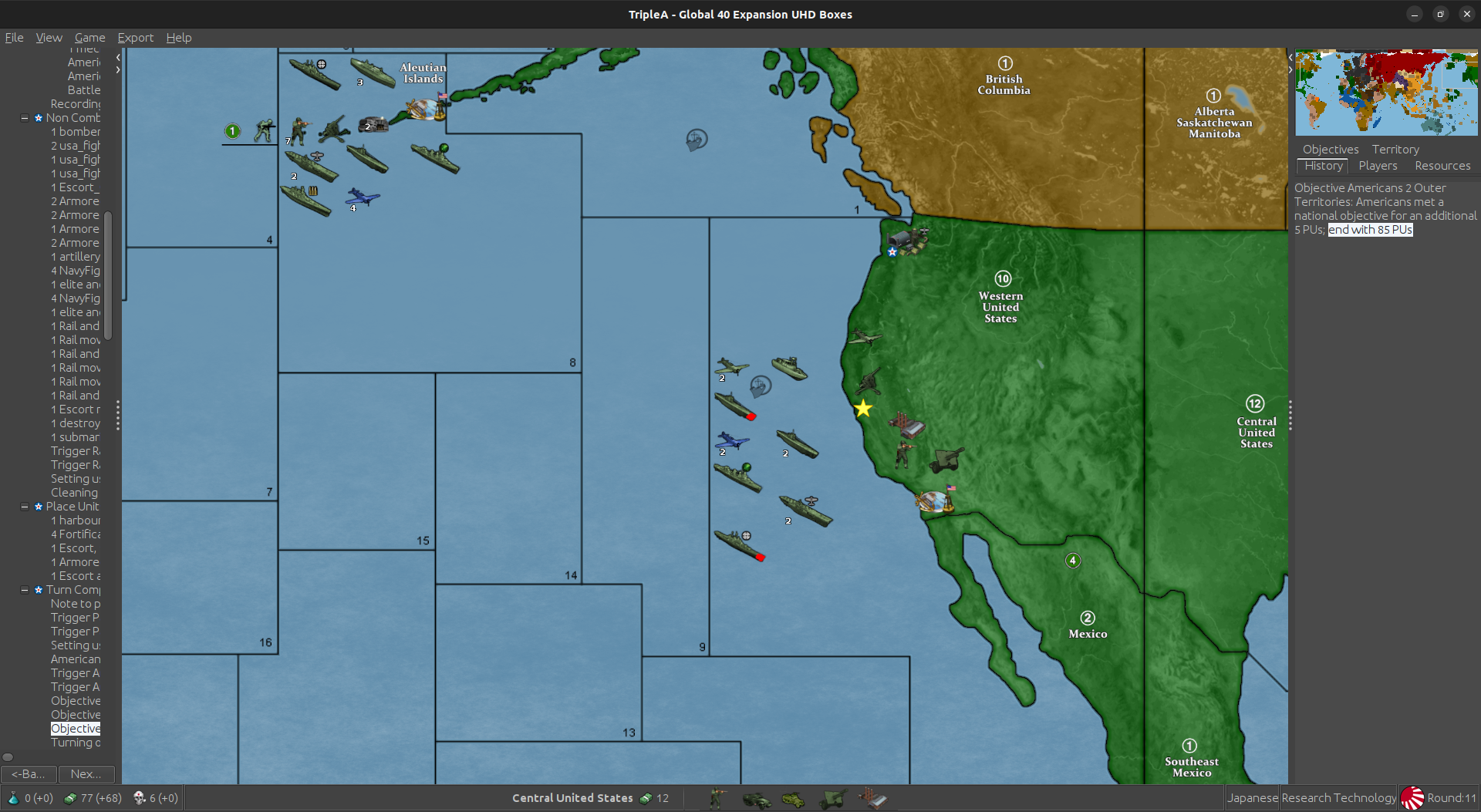Select the highlighted Objective history entry
The height and width of the screenshot is (812, 1481).
(76, 729)
